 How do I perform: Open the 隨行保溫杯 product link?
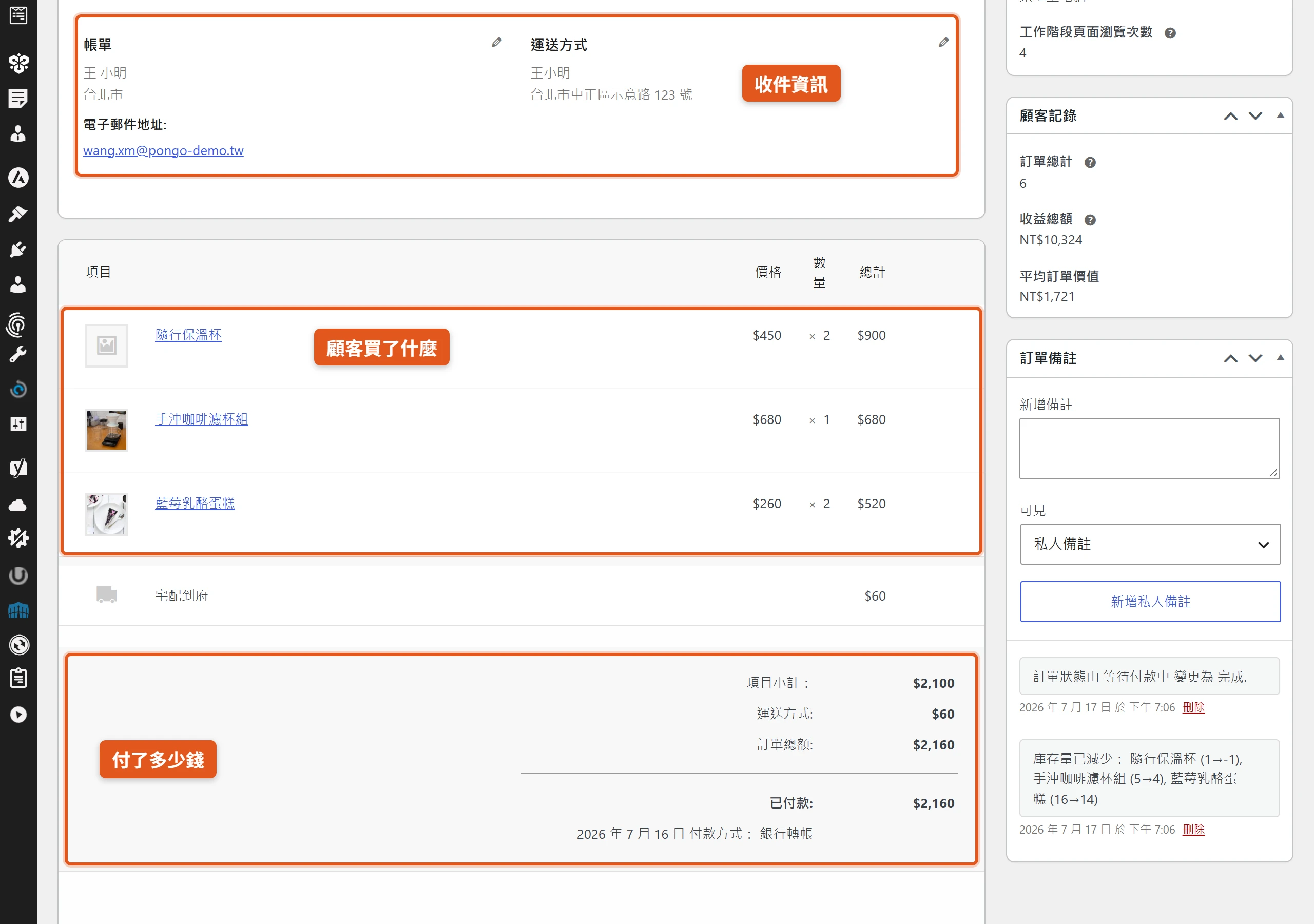[188, 335]
